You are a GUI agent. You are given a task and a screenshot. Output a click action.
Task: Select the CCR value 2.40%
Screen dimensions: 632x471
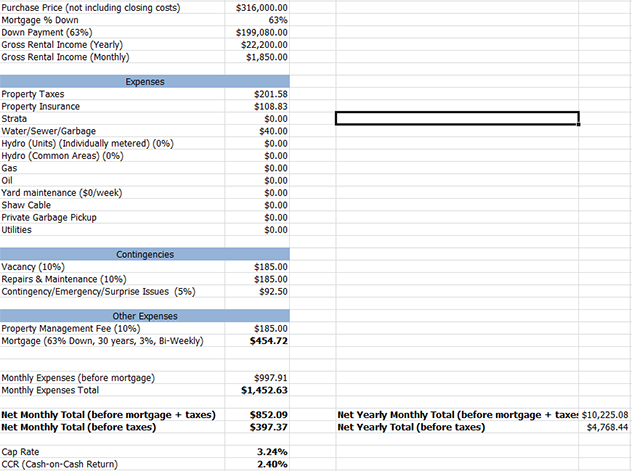(x=272, y=464)
